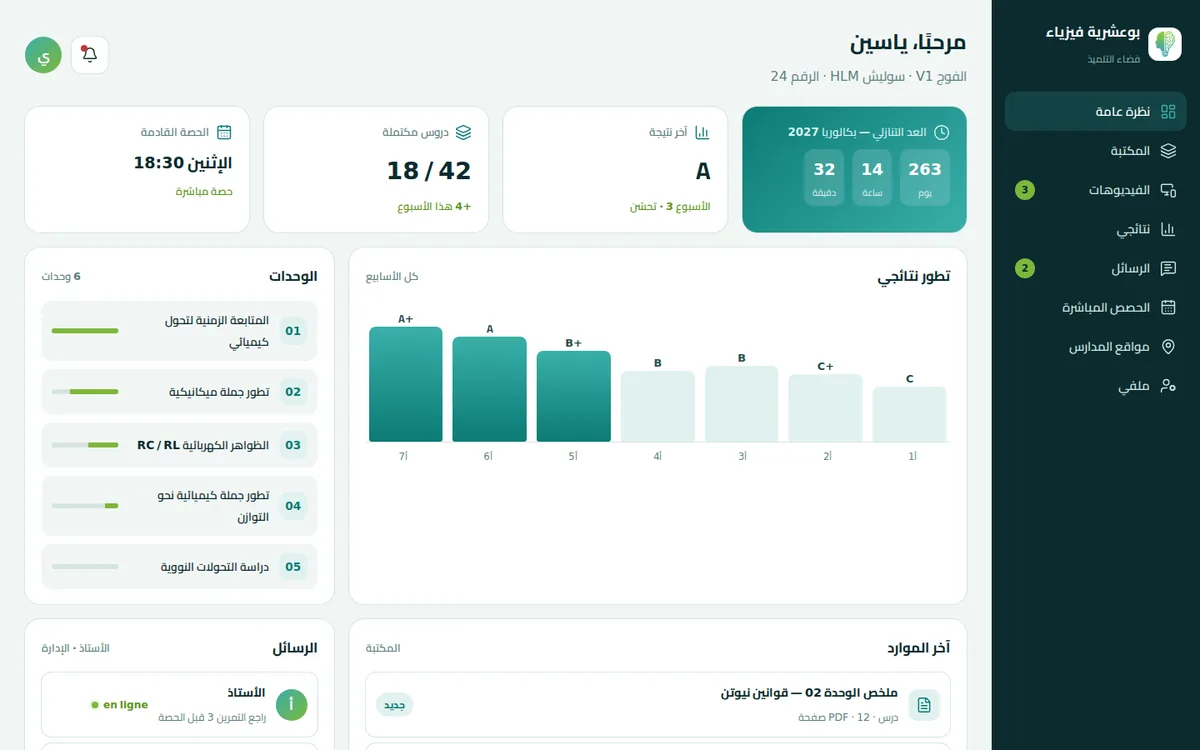Click the دروس مكتملة layers icon
1200x750 pixels.
(x=464, y=132)
